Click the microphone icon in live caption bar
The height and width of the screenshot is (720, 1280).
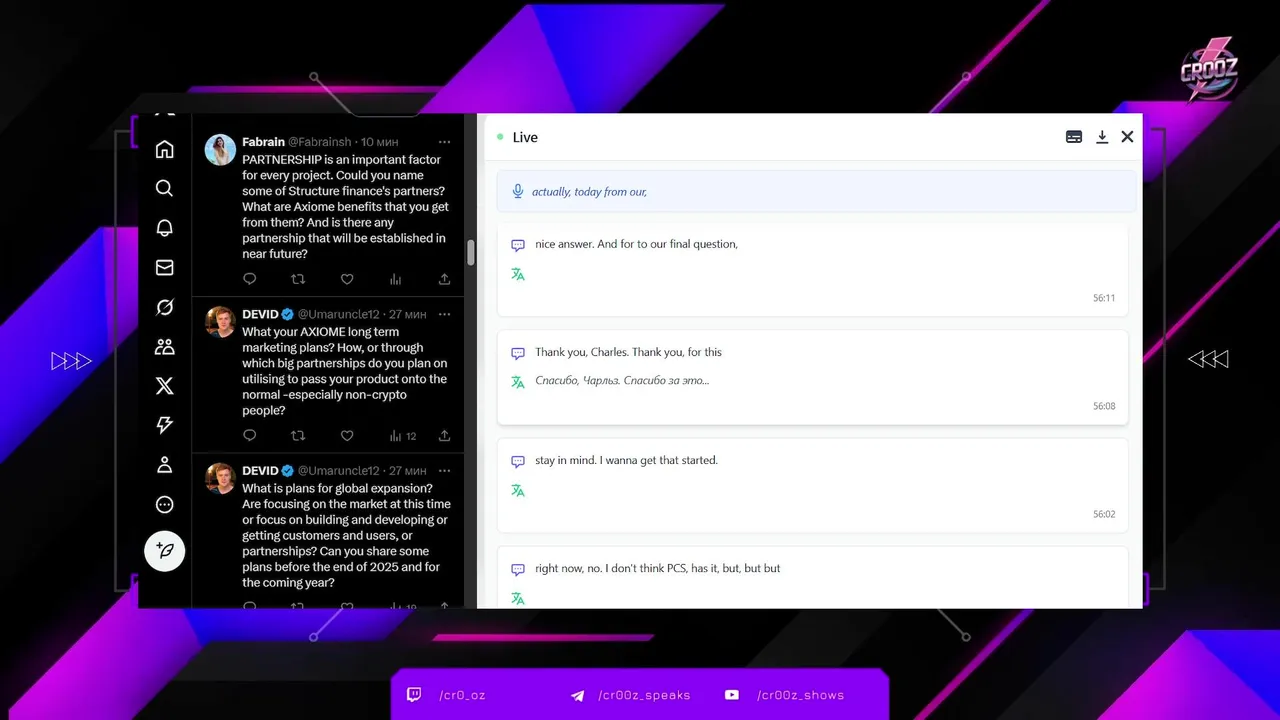(x=518, y=191)
